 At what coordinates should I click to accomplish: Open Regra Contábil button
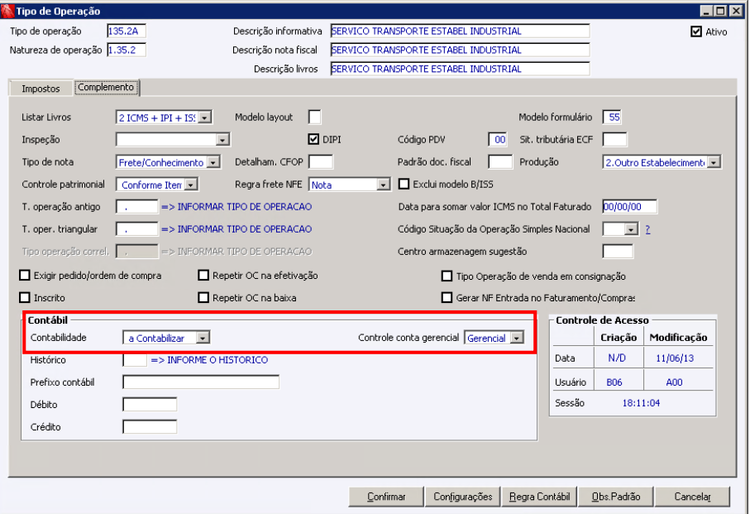[x=539, y=497]
